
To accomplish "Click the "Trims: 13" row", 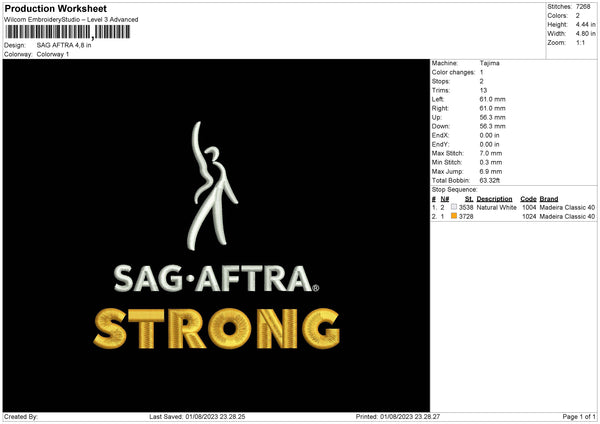I will [x=459, y=90].
